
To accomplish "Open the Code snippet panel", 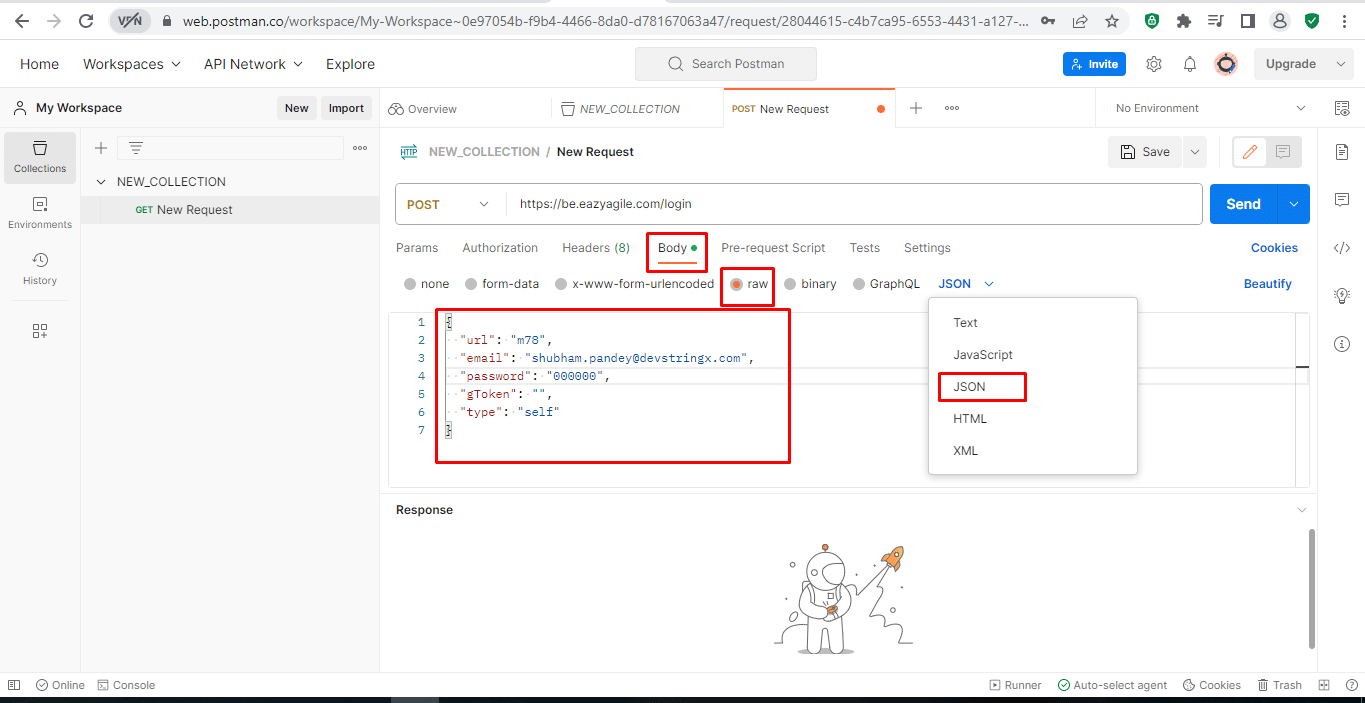I will pyautogui.click(x=1342, y=248).
